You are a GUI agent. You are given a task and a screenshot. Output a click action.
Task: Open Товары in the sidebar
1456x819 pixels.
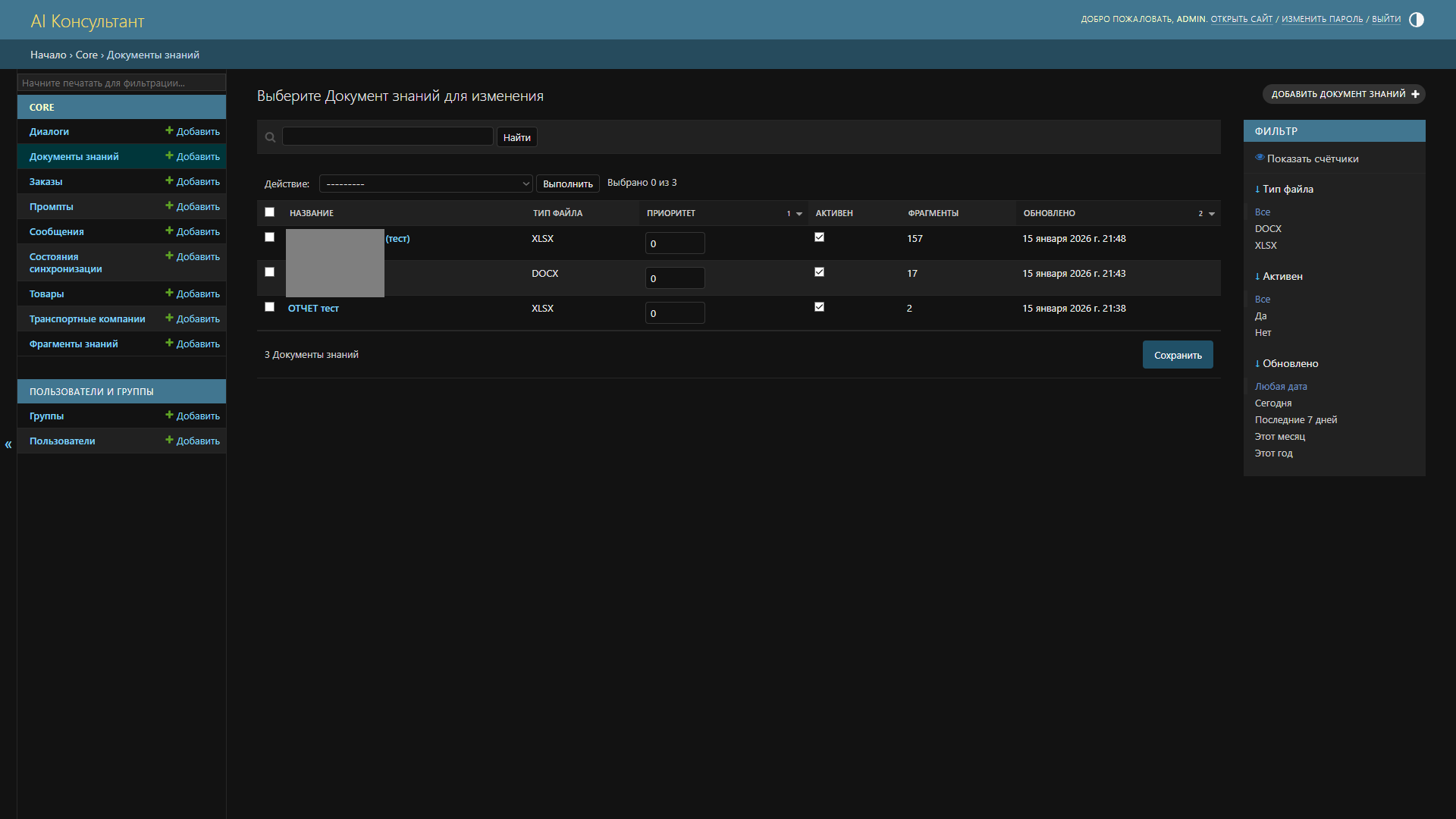(x=47, y=293)
